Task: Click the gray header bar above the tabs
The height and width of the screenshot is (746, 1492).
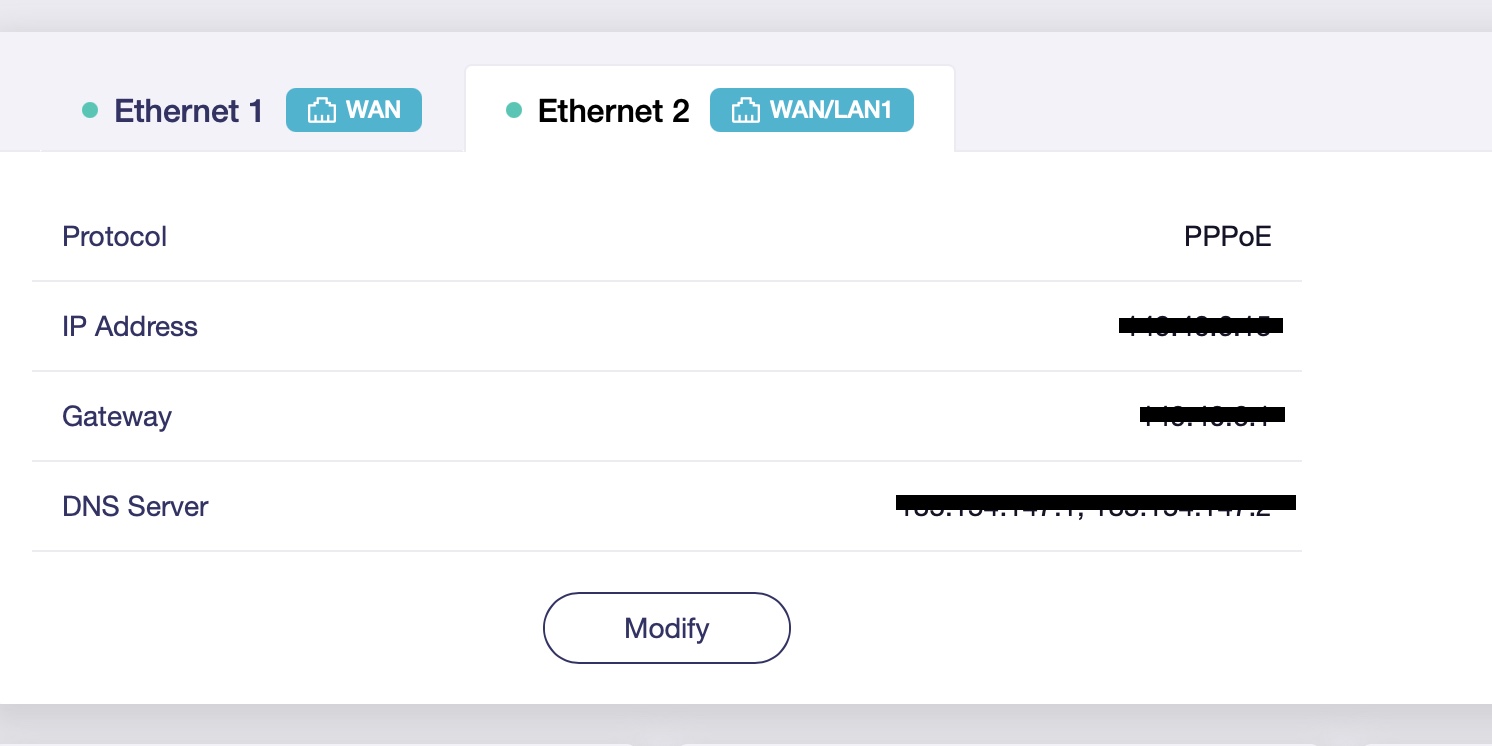Action: [x=746, y=15]
